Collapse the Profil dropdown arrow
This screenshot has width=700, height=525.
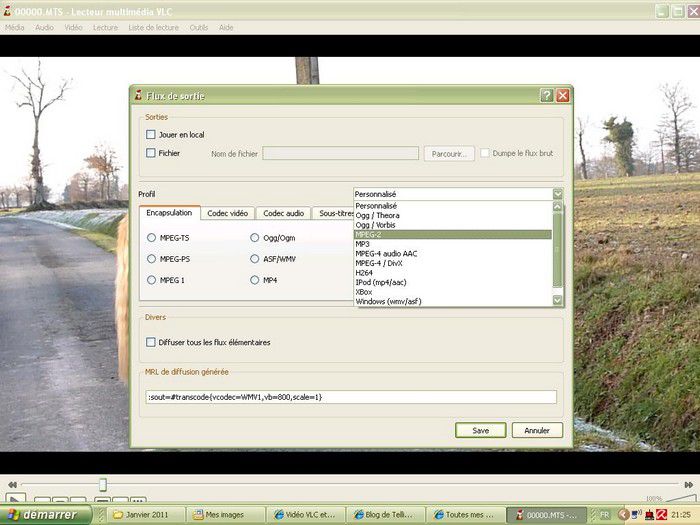pyautogui.click(x=557, y=194)
